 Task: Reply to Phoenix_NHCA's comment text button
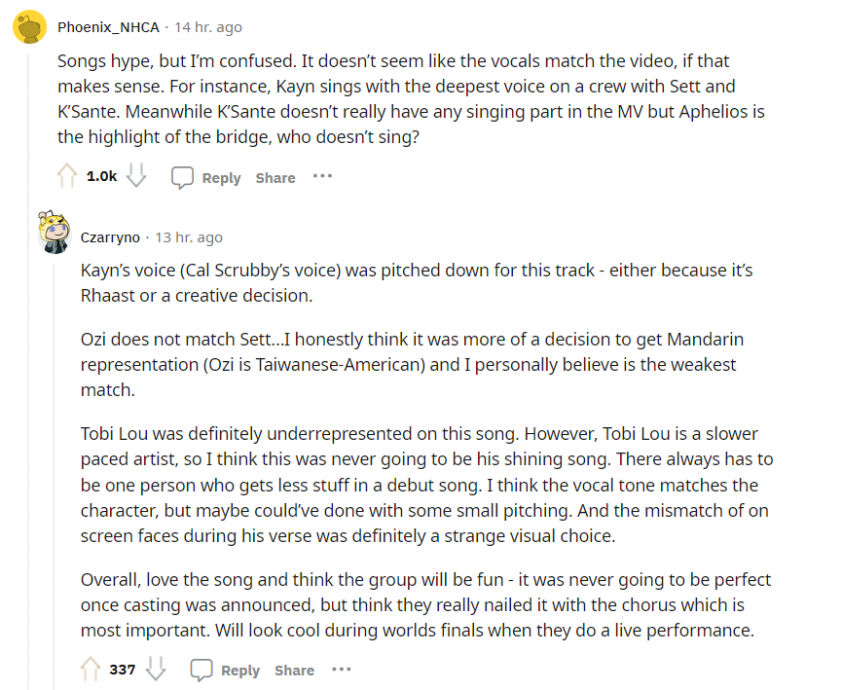pos(221,178)
